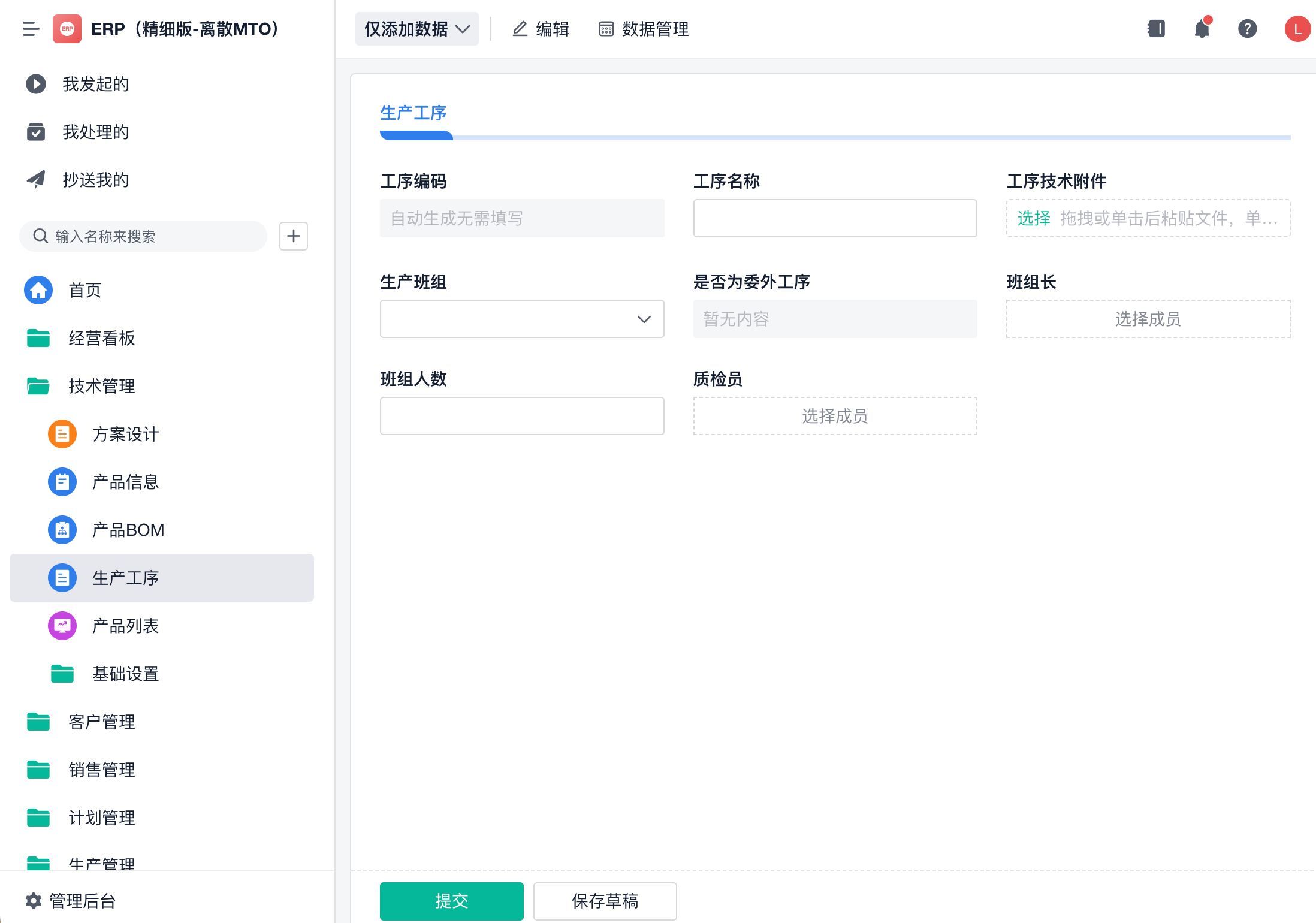Click the green 提交 button

click(x=451, y=900)
